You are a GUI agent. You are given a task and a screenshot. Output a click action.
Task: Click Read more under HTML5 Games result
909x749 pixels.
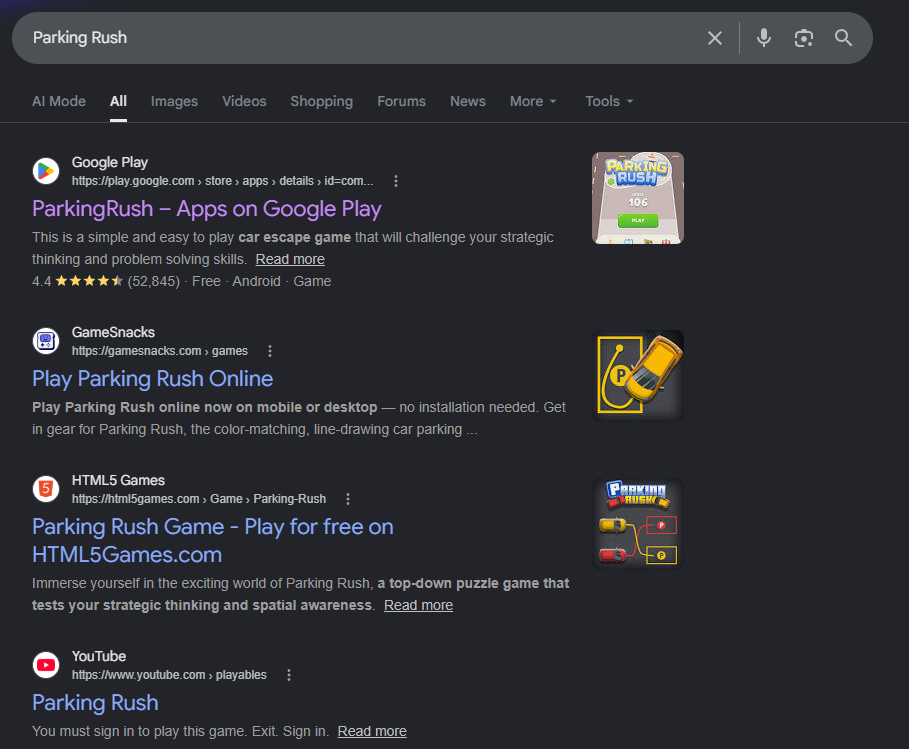419,605
